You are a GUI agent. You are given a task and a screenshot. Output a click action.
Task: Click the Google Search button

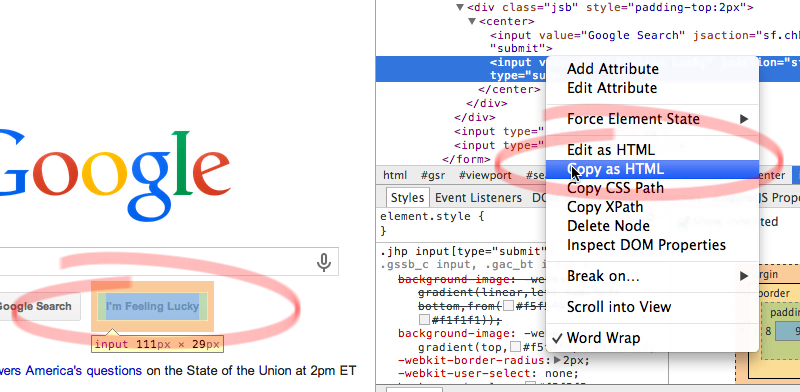(x=35, y=306)
